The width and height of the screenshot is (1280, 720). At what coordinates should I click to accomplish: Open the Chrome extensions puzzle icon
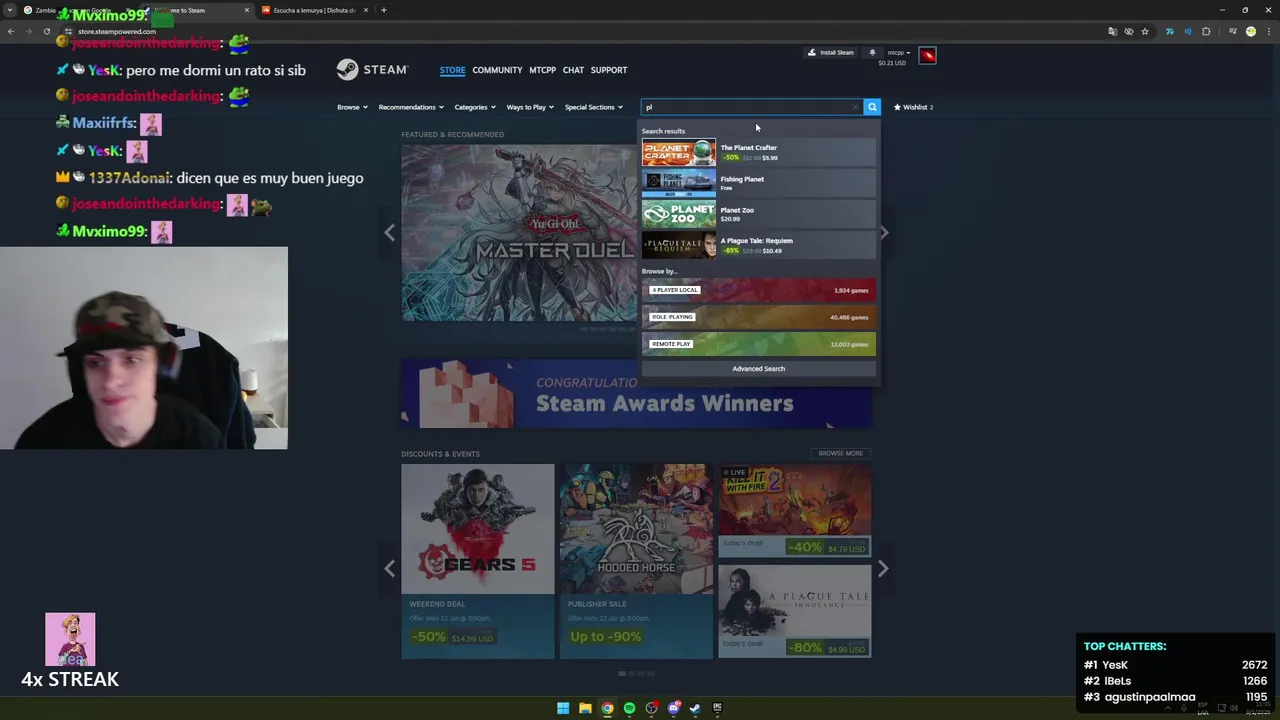tap(1206, 31)
